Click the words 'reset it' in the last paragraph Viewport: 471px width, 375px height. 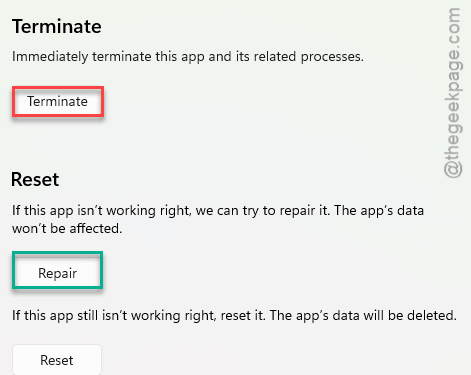pos(243,315)
